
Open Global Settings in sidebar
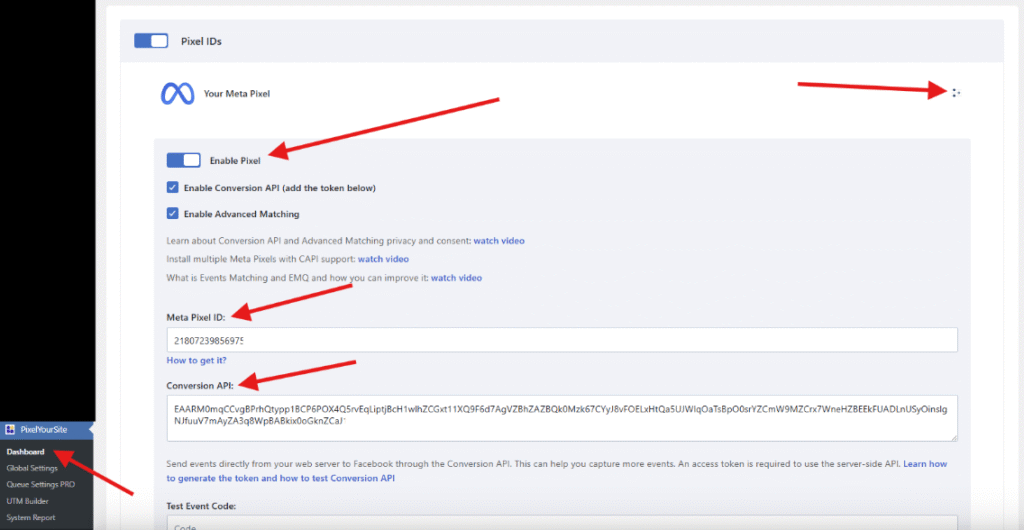(32, 468)
